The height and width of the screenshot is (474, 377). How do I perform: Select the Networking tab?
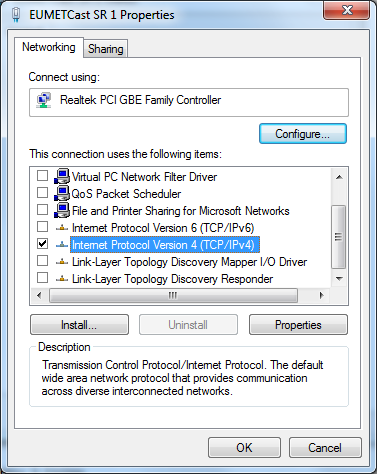tap(49, 47)
